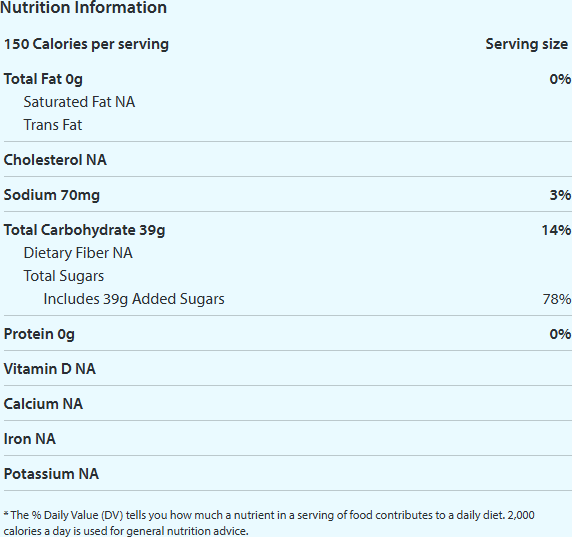Click the Calcium NA row

click(287, 404)
